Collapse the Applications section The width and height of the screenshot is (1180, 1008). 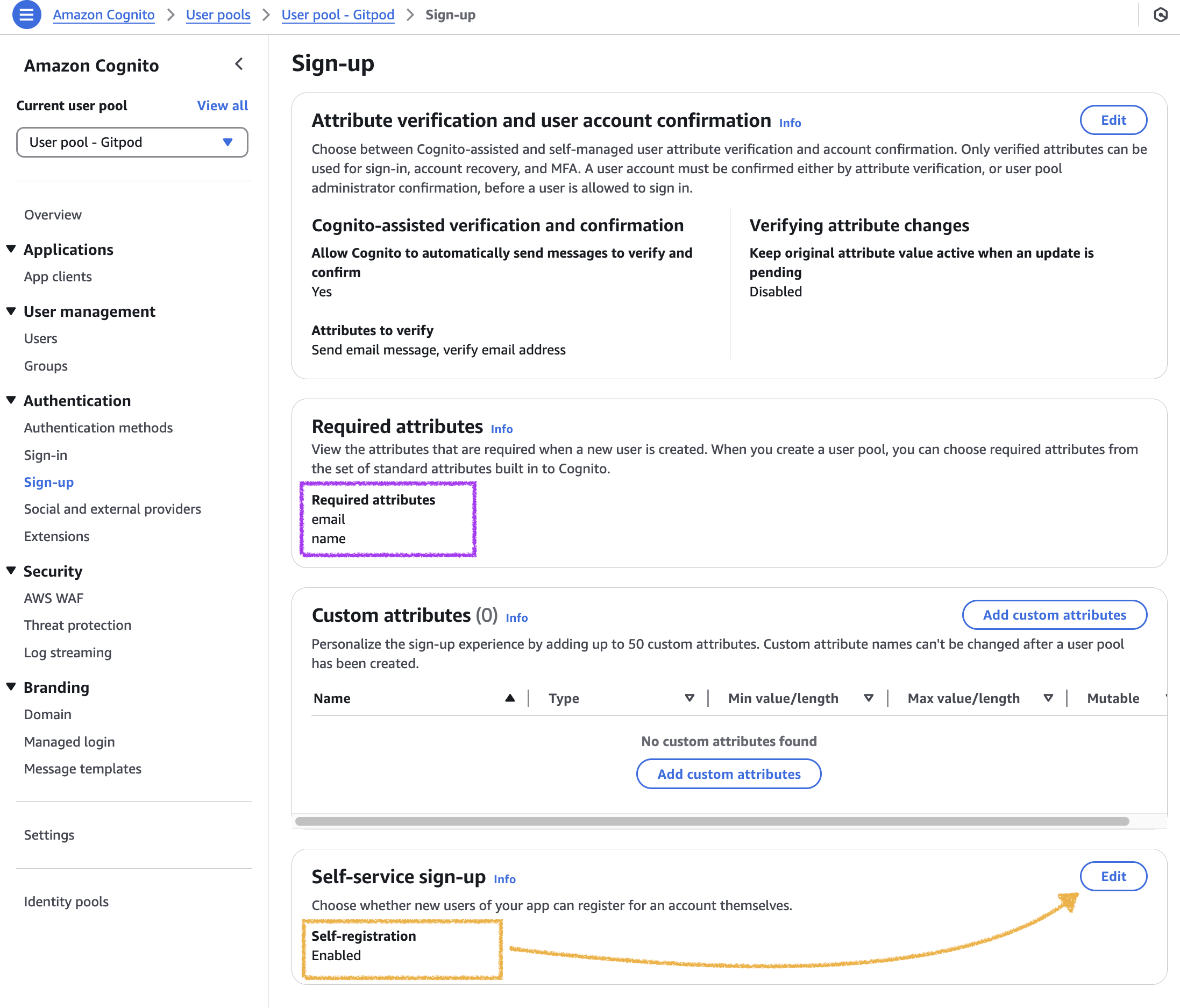click(x=11, y=249)
